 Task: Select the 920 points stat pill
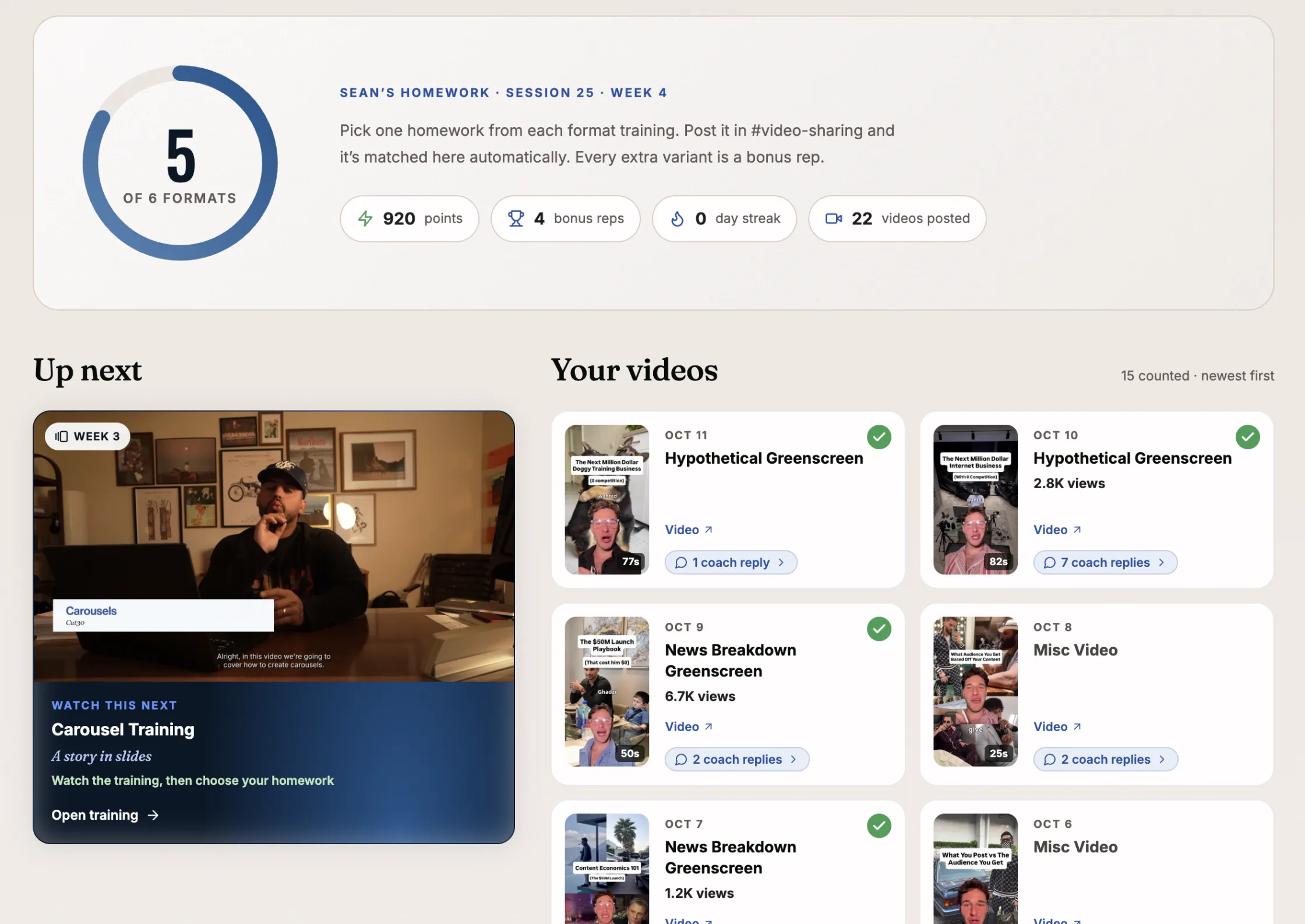(x=410, y=218)
